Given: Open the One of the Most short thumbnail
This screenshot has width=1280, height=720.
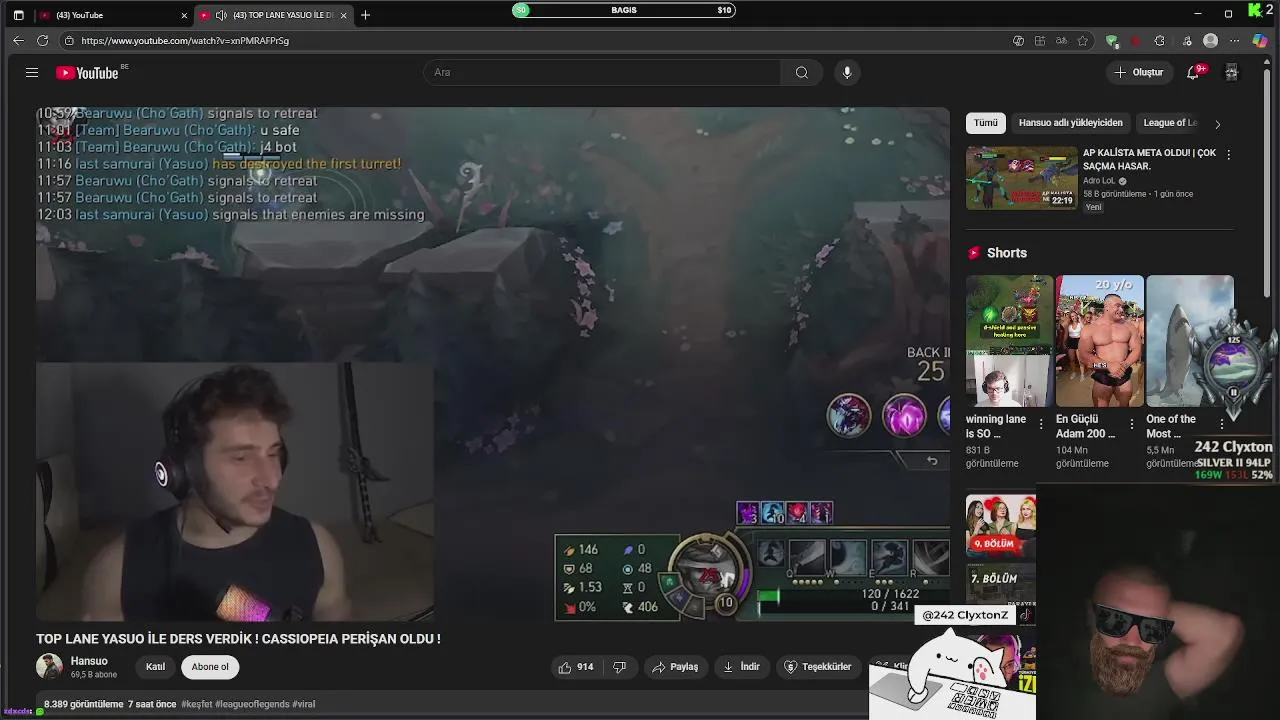Looking at the screenshot, I should tap(1189, 341).
